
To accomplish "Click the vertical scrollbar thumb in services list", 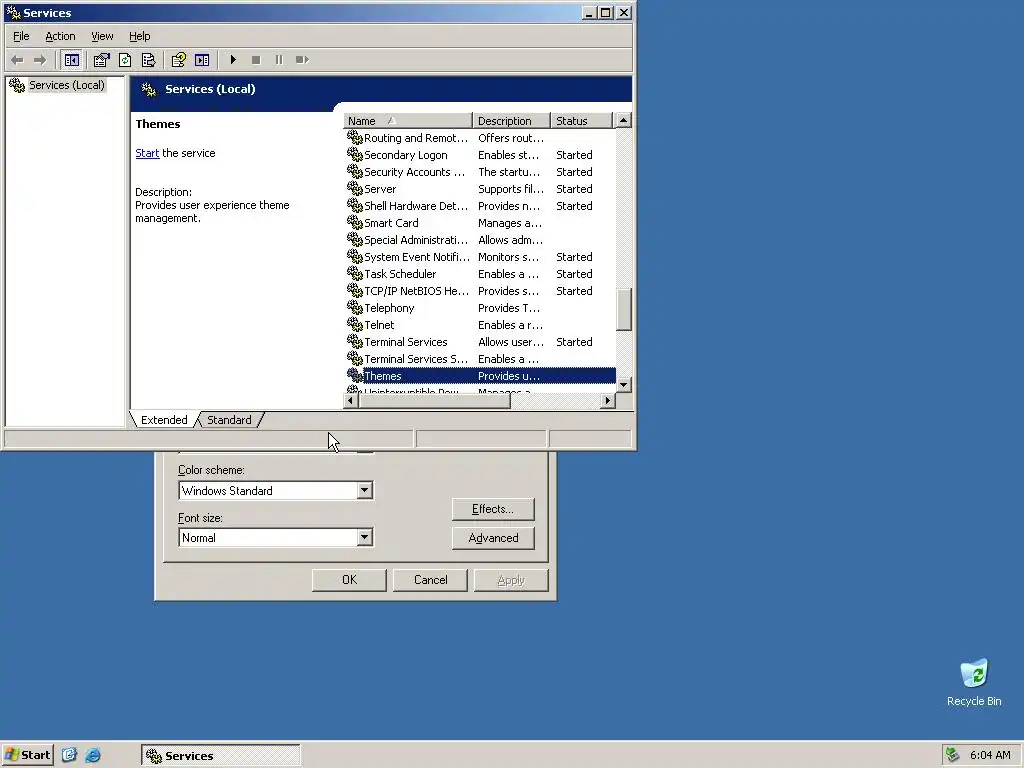I will tap(624, 310).
